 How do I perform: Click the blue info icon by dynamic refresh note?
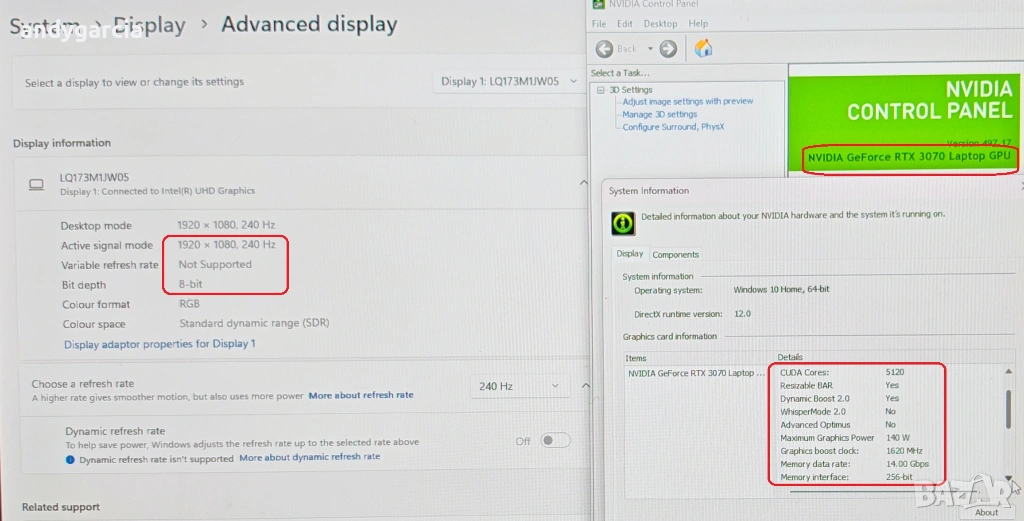tap(70, 458)
